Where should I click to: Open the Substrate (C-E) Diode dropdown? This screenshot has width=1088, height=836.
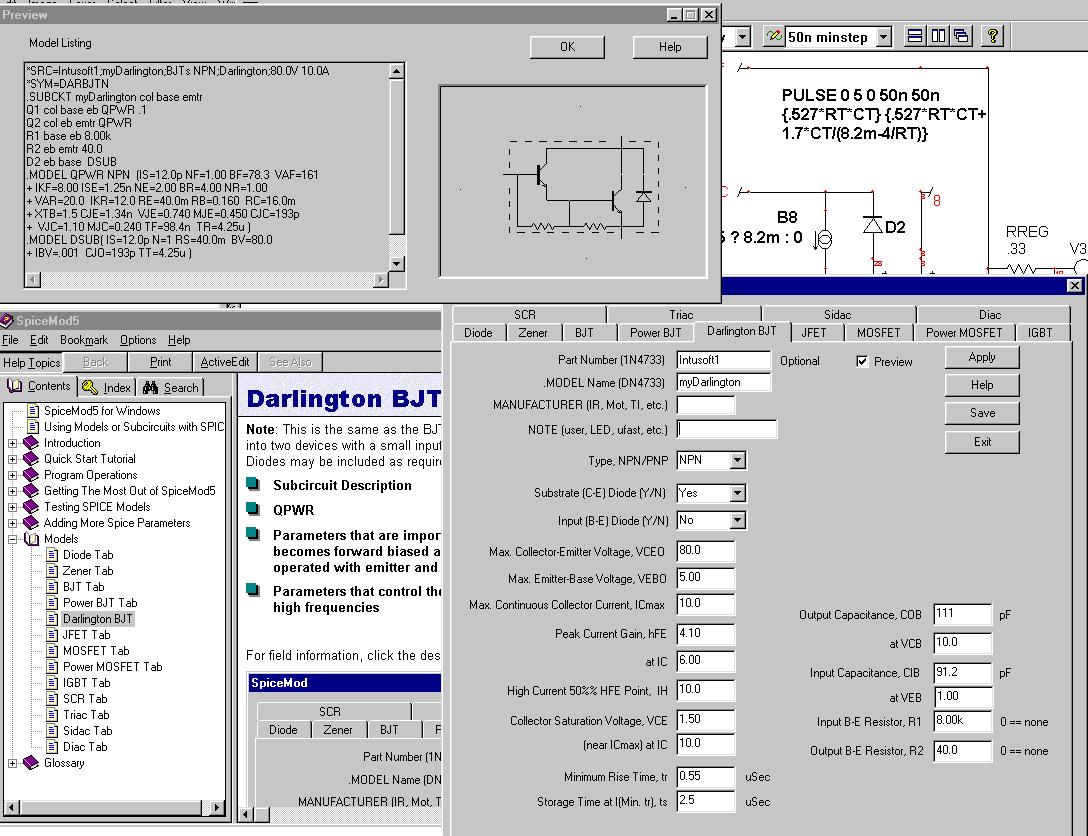pyautogui.click(x=737, y=493)
